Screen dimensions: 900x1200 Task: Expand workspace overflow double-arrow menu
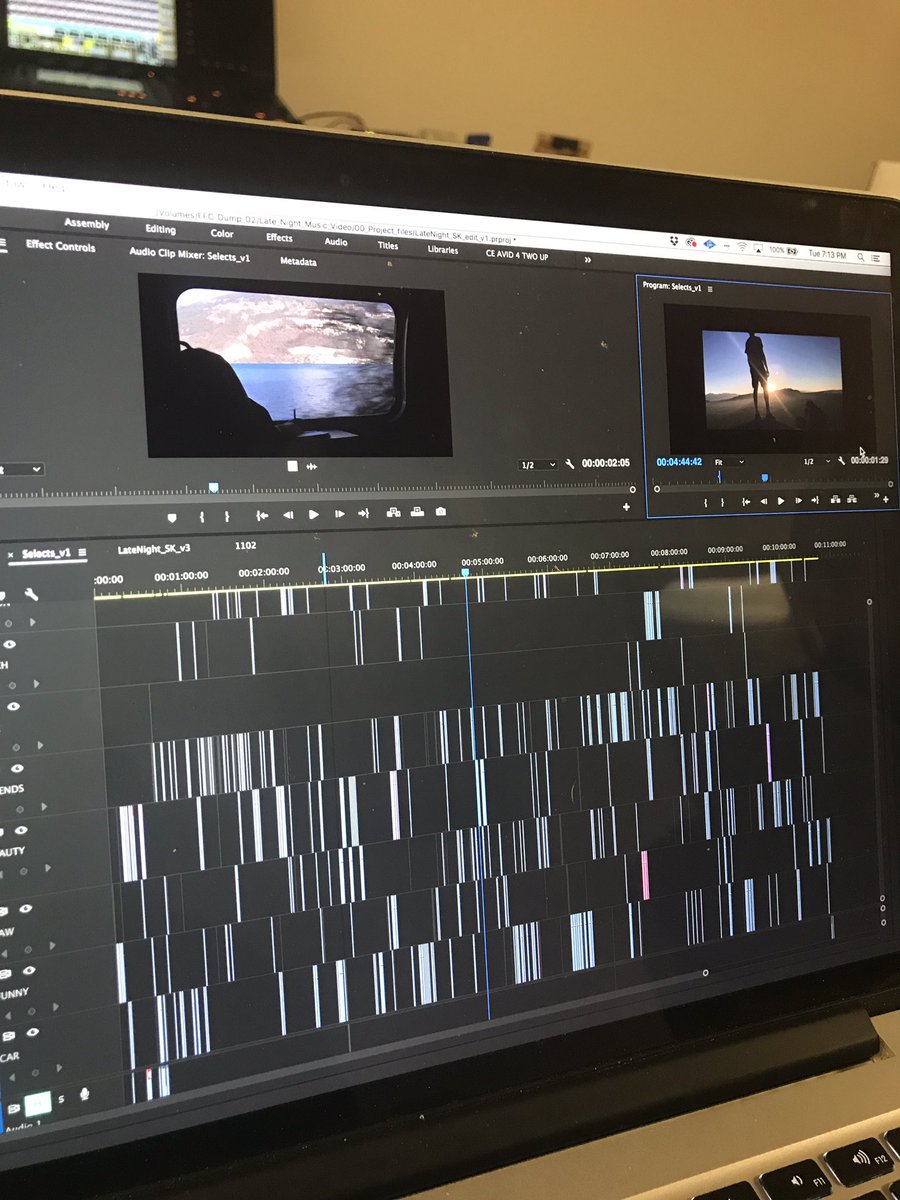[x=588, y=259]
